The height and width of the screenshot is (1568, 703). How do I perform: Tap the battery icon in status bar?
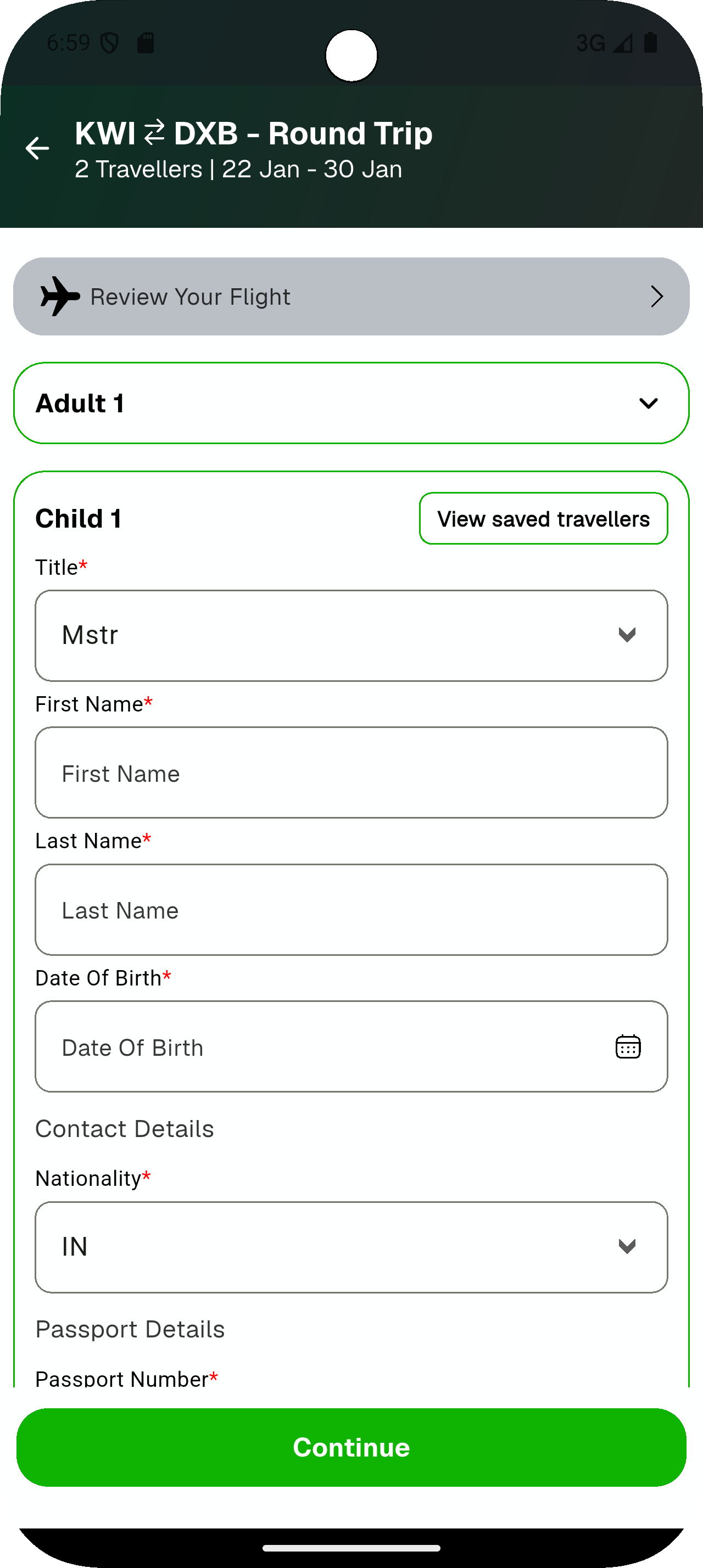point(650,43)
